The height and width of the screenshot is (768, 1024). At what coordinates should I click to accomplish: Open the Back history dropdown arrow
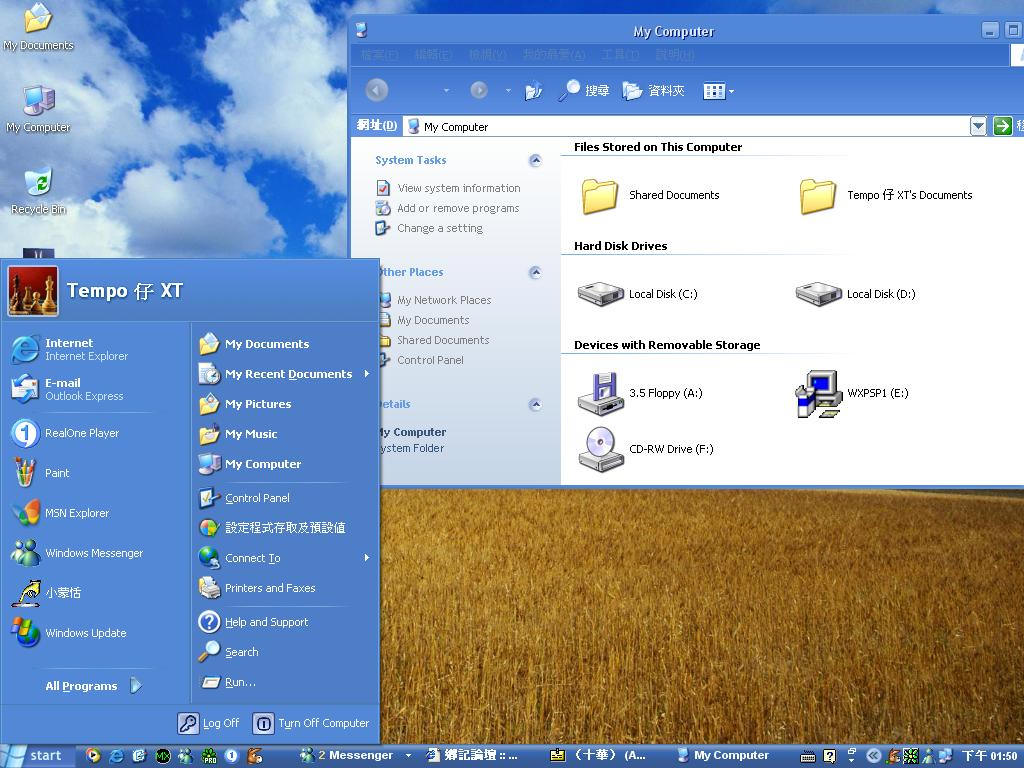coord(446,91)
